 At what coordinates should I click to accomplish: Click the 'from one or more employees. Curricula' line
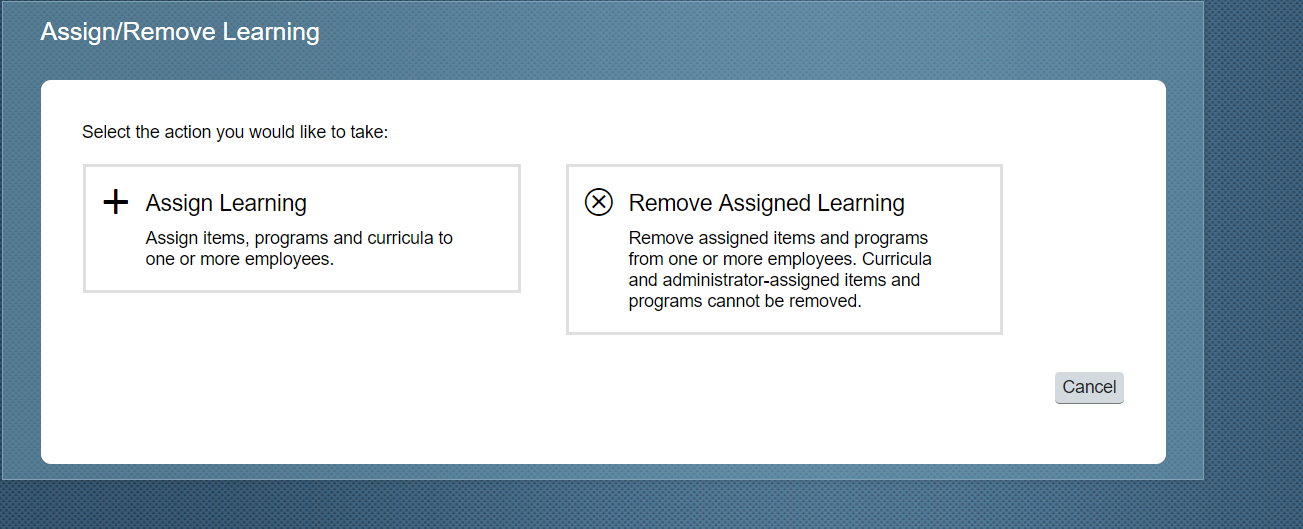coord(780,259)
